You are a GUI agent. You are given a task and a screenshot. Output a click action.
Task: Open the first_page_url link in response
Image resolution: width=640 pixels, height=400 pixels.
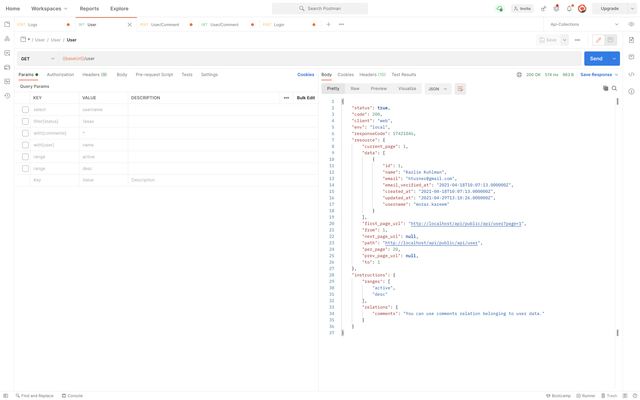467,224
